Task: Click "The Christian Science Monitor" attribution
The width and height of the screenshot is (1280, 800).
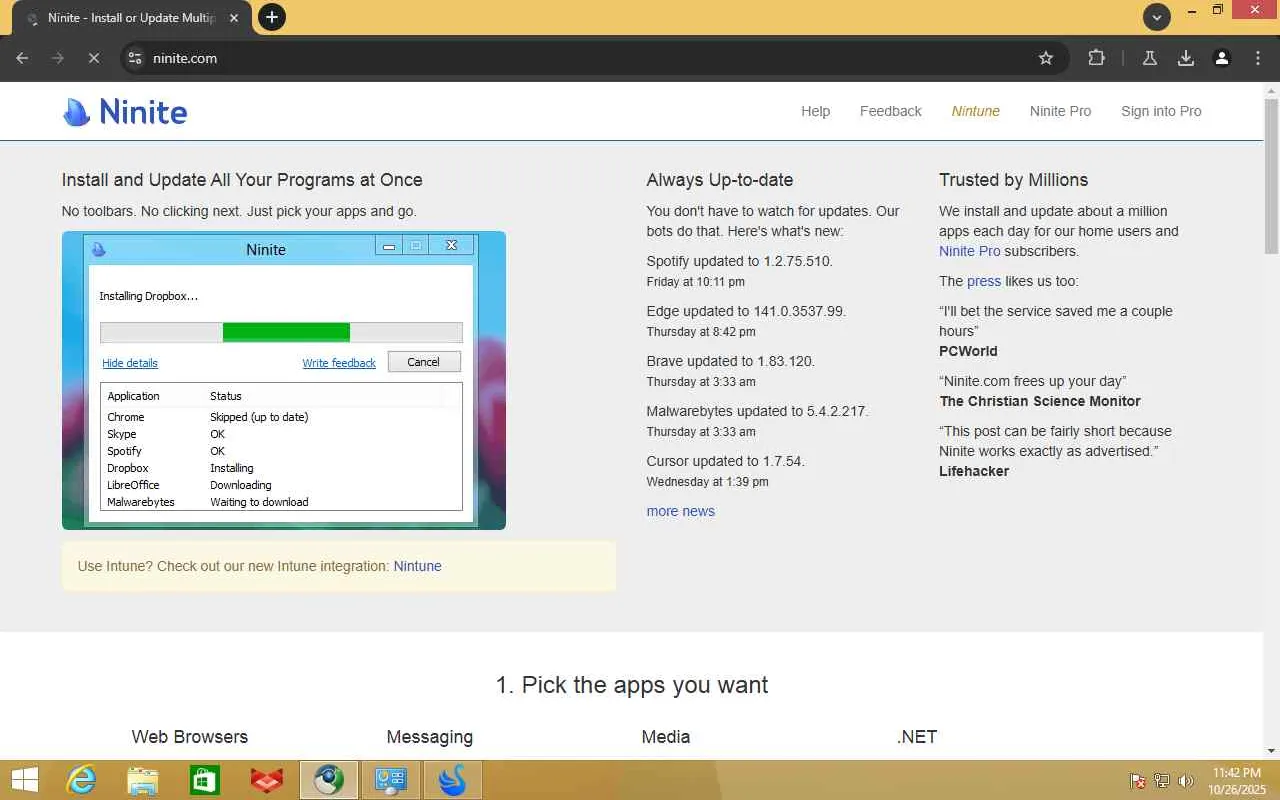Action: (x=1040, y=401)
